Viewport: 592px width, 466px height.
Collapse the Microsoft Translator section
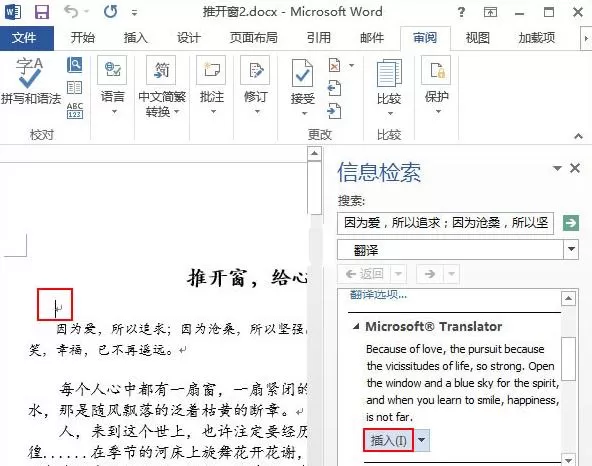click(x=356, y=326)
